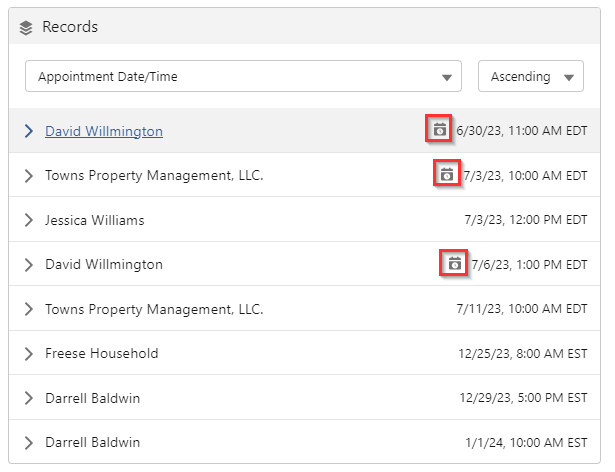
Task: Open the David Willmington link
Action: coord(104,131)
